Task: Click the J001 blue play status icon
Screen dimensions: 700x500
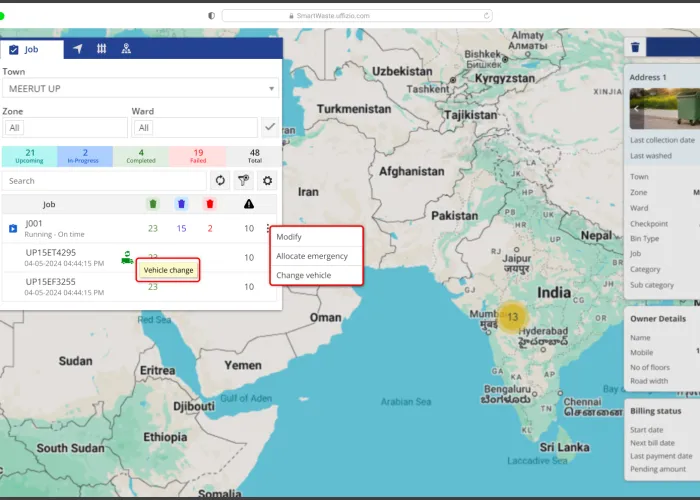Action: [13, 228]
